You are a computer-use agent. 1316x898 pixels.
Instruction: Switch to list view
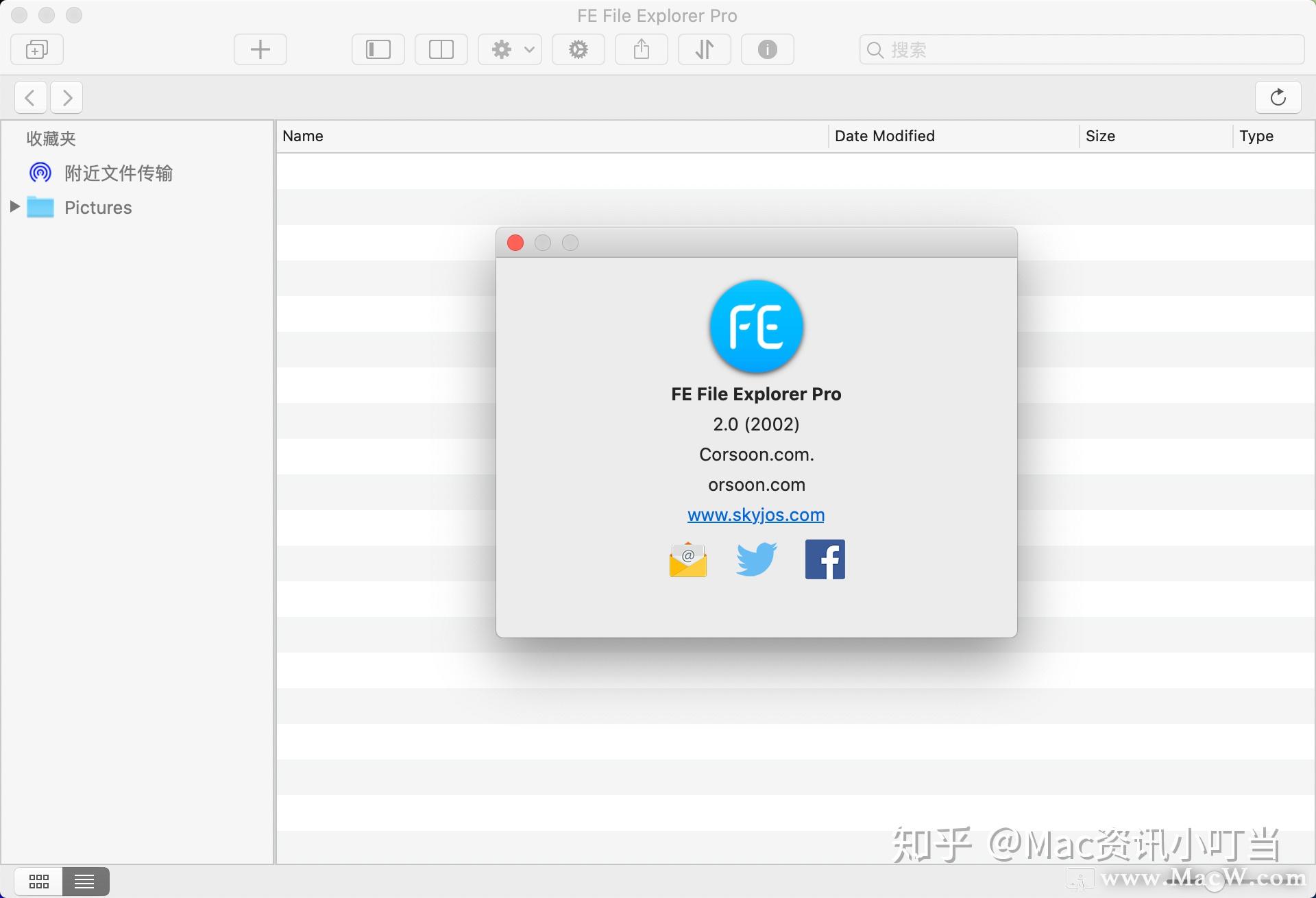pos(85,881)
